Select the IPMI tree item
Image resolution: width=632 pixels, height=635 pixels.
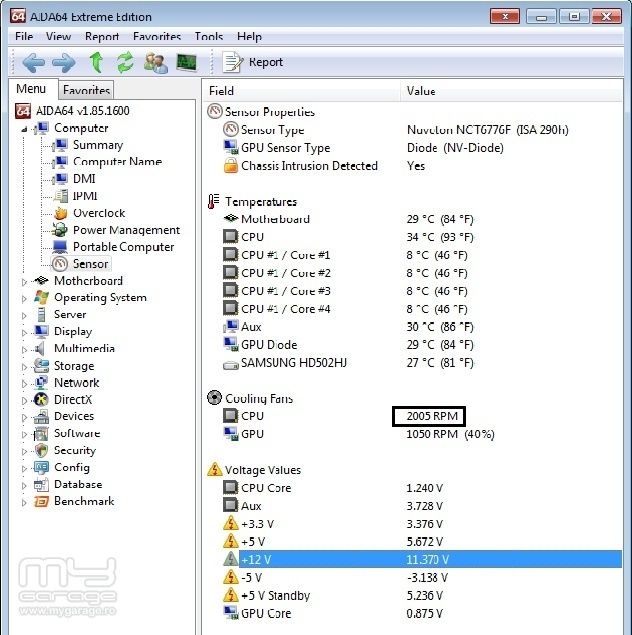pos(85,196)
